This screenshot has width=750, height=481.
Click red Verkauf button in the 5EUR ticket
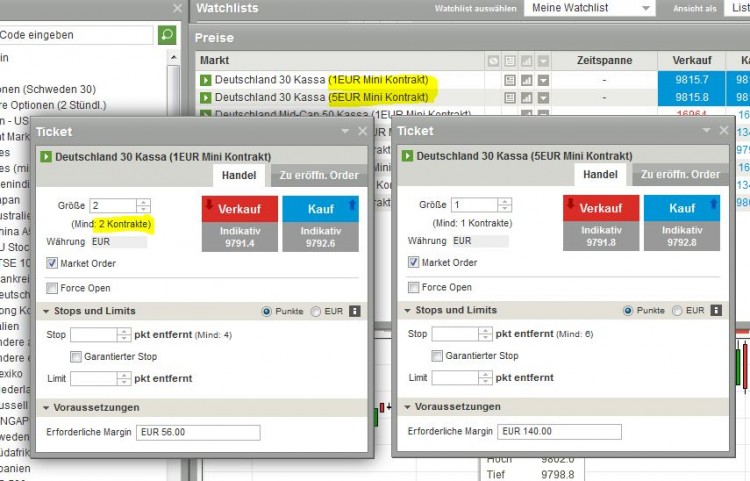pyautogui.click(x=601, y=208)
